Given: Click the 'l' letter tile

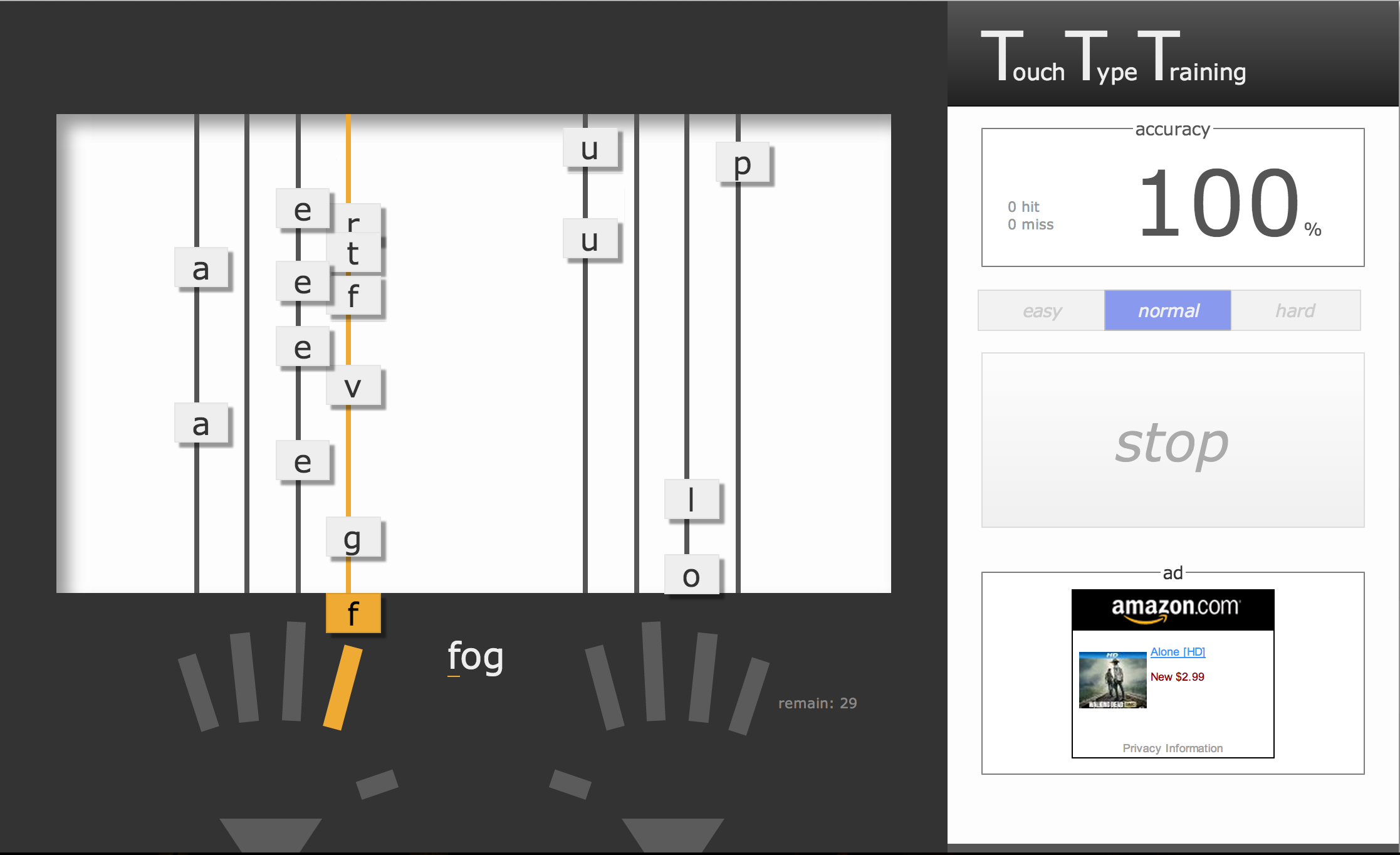Looking at the screenshot, I should coord(691,500).
